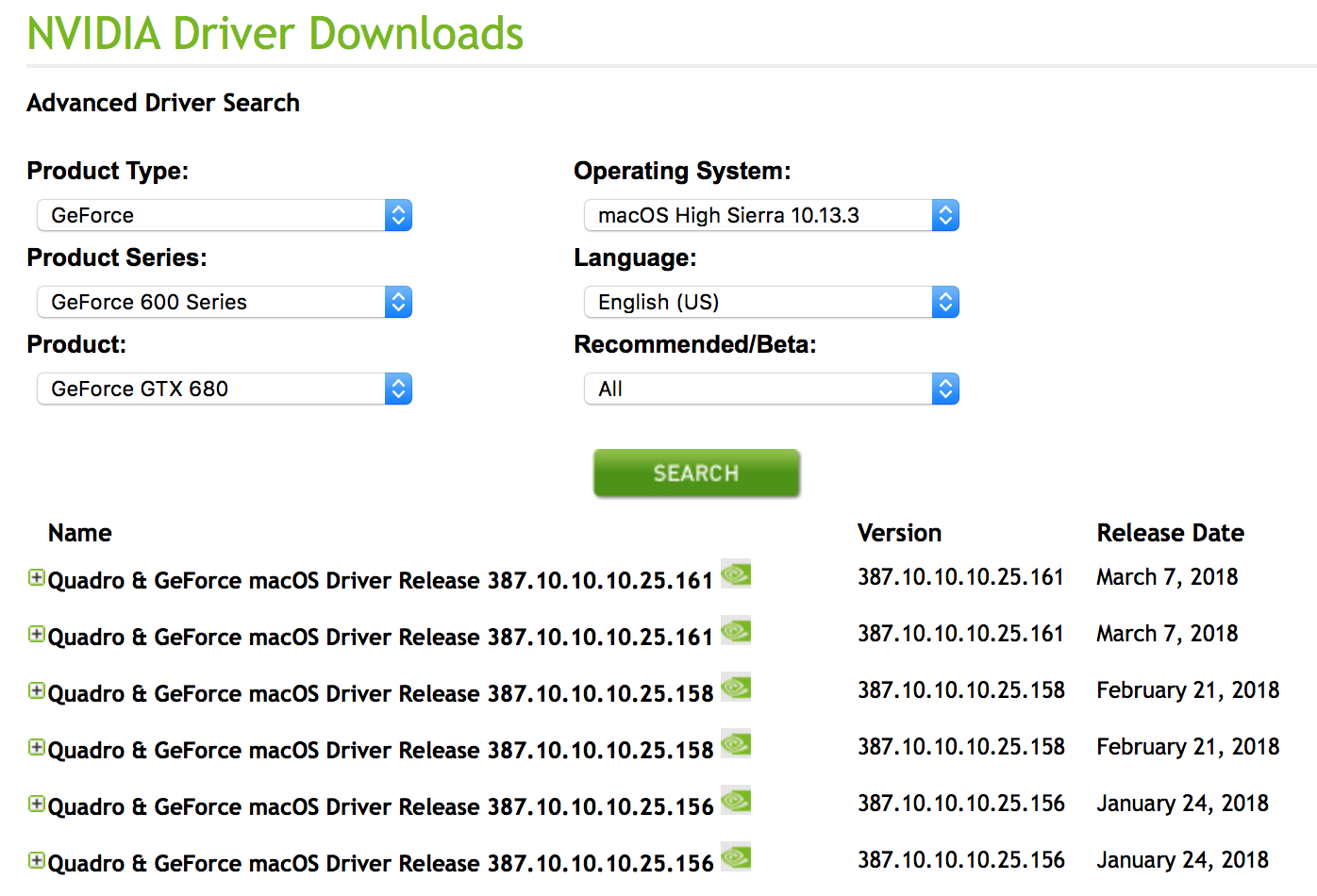1317x896 pixels.
Task: Click NVIDIA logo icon beside first 25.156 release
Action: coord(736,800)
